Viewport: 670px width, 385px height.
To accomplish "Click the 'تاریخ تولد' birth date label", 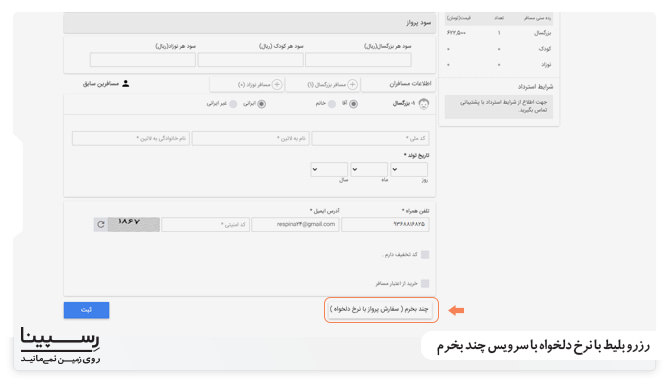I will coord(417,155).
